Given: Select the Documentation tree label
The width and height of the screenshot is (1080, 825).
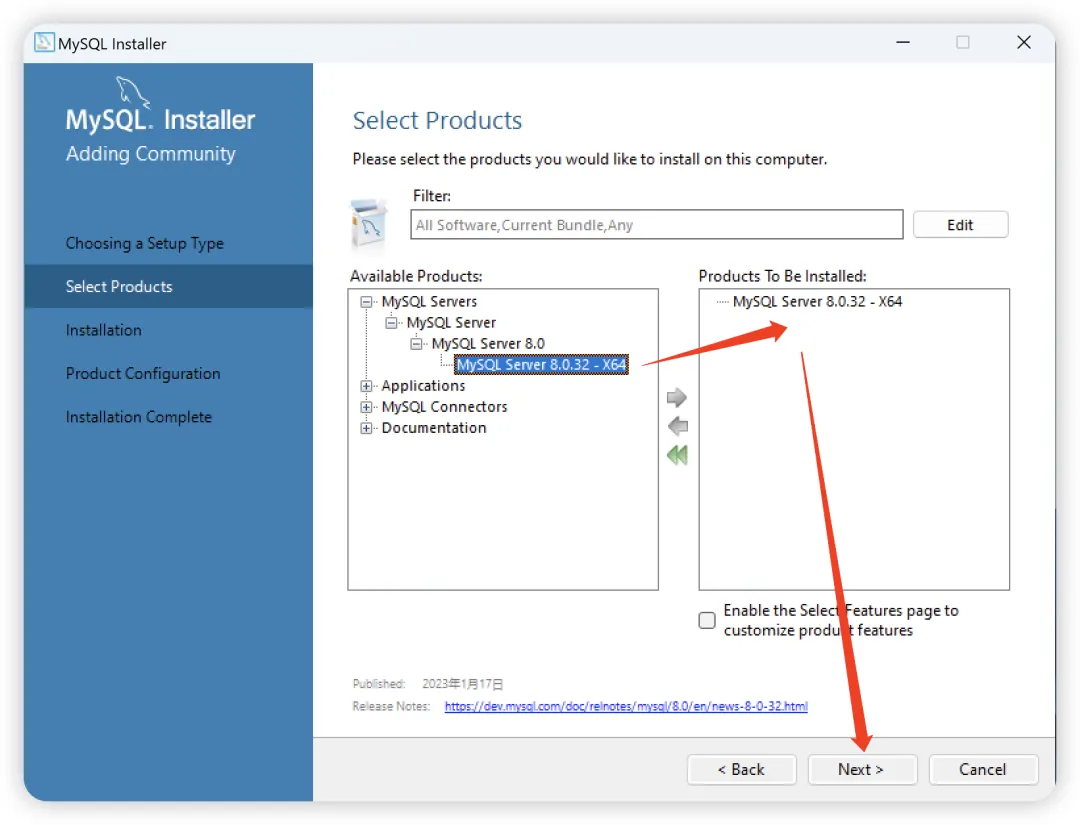Looking at the screenshot, I should [434, 428].
